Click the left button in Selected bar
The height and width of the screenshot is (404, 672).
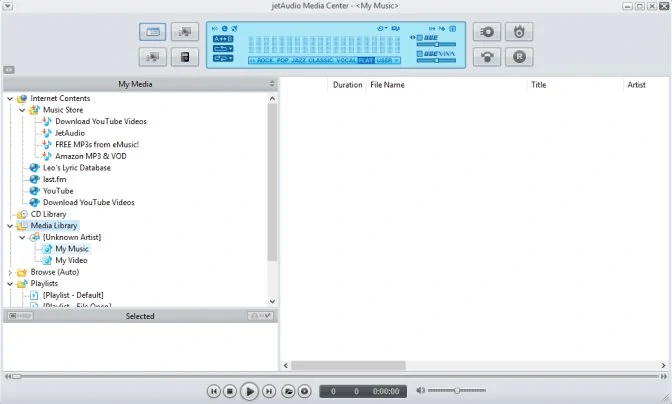coord(20,316)
